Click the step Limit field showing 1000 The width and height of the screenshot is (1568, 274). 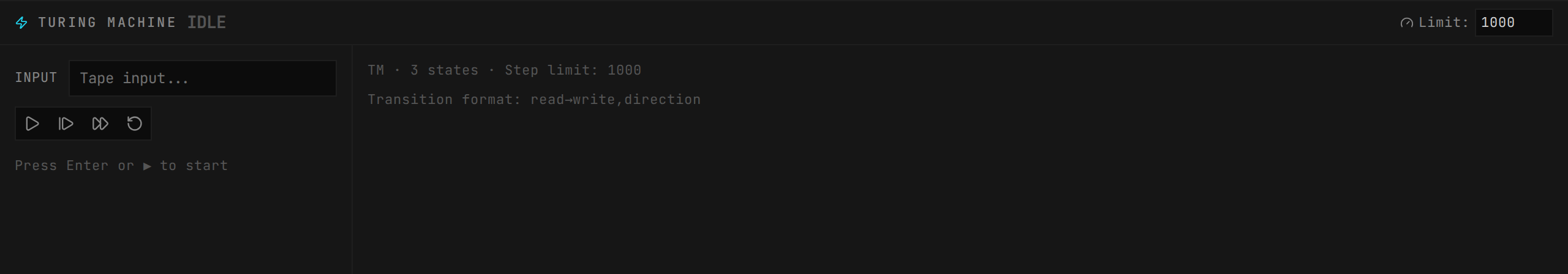pos(1513,23)
